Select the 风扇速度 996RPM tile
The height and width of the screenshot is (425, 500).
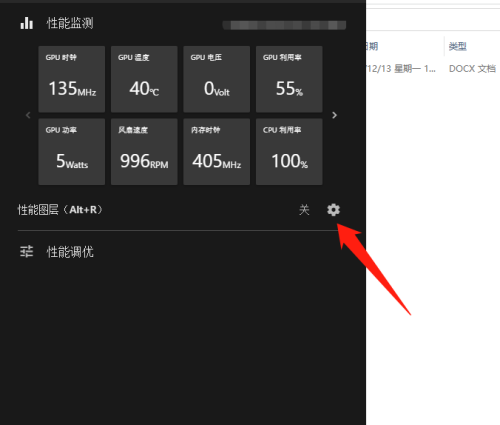click(144, 152)
